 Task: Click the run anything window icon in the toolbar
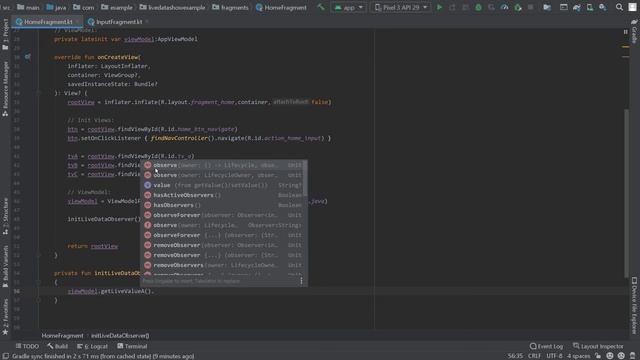click(x=564, y=7)
